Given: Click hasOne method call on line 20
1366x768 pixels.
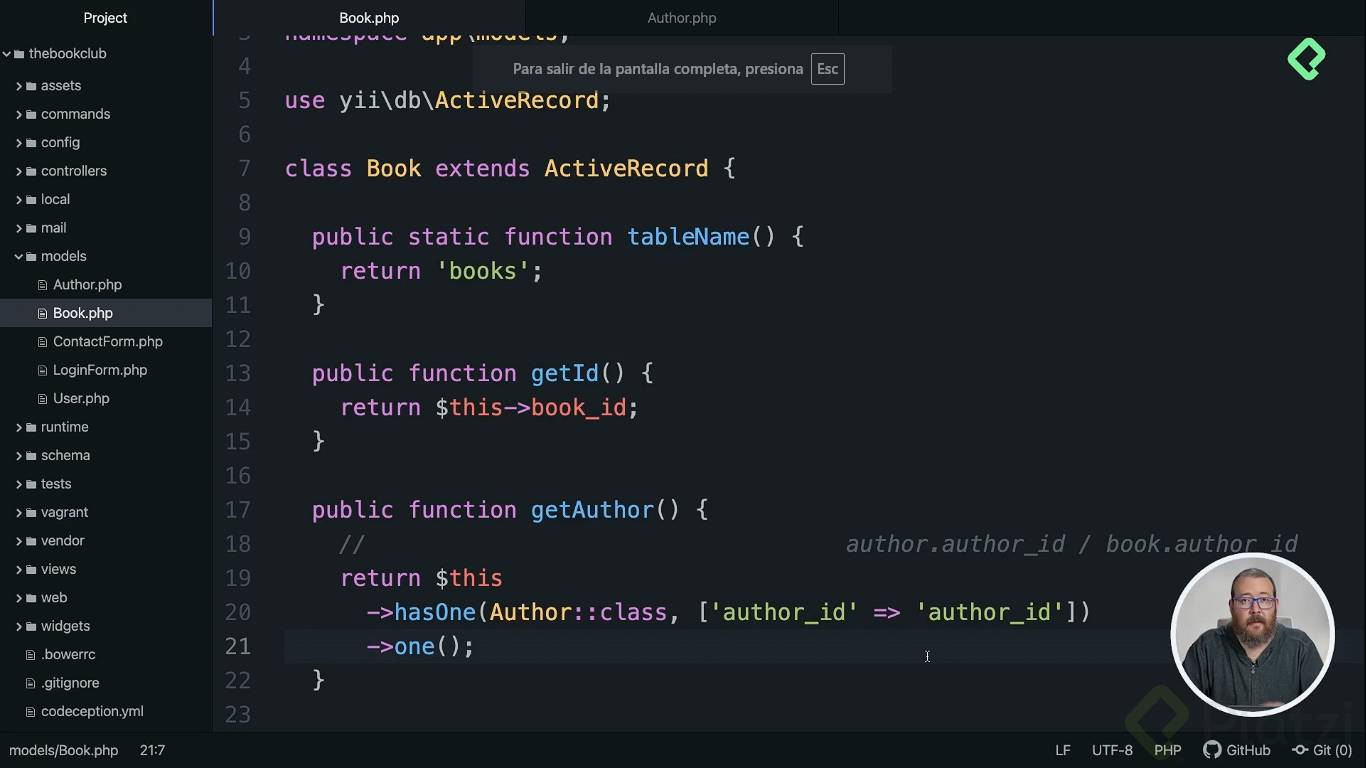Looking at the screenshot, I should (435, 612).
